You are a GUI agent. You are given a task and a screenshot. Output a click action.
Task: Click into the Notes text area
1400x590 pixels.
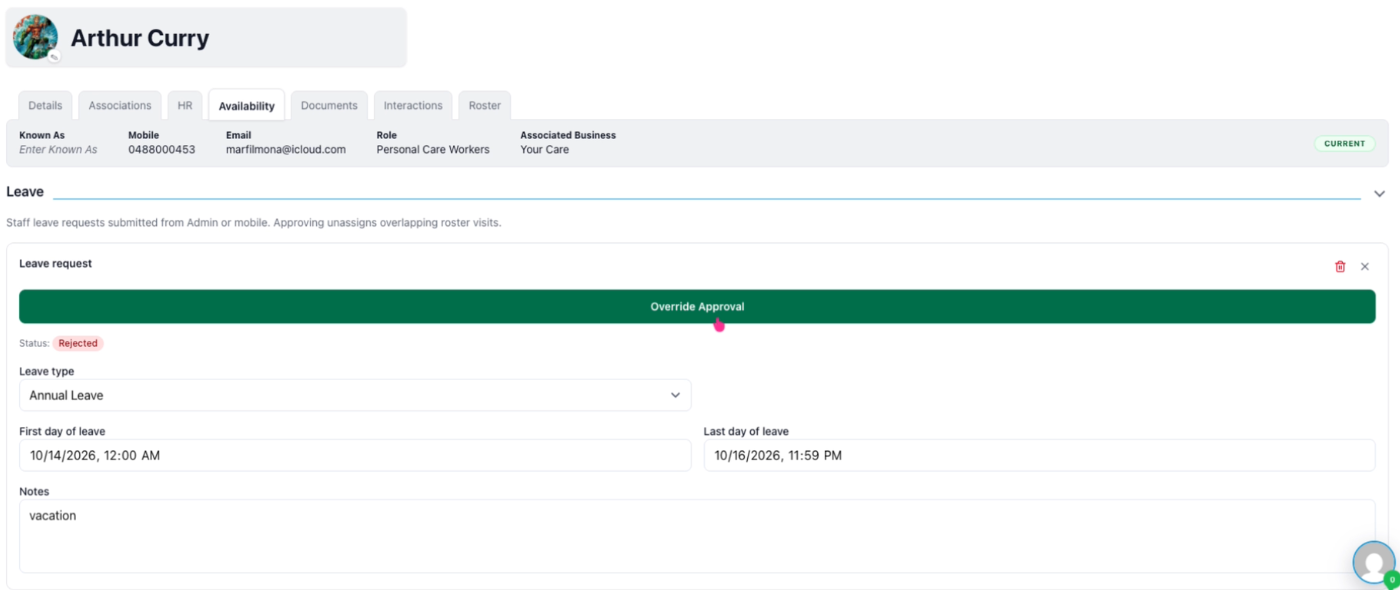[x=697, y=536]
